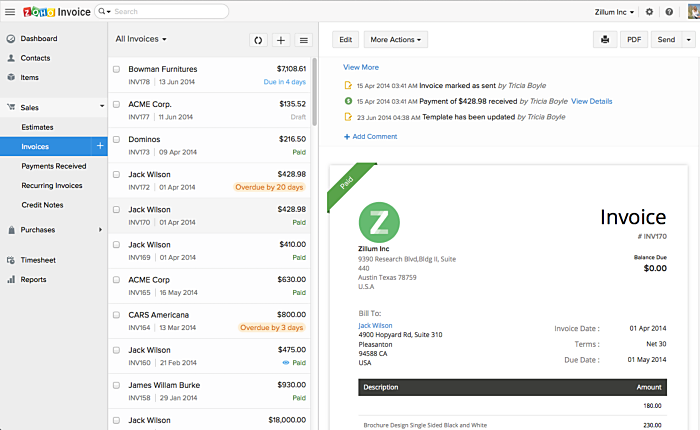
Task: Open the hamburger navigation menu
Action: (x=10, y=12)
